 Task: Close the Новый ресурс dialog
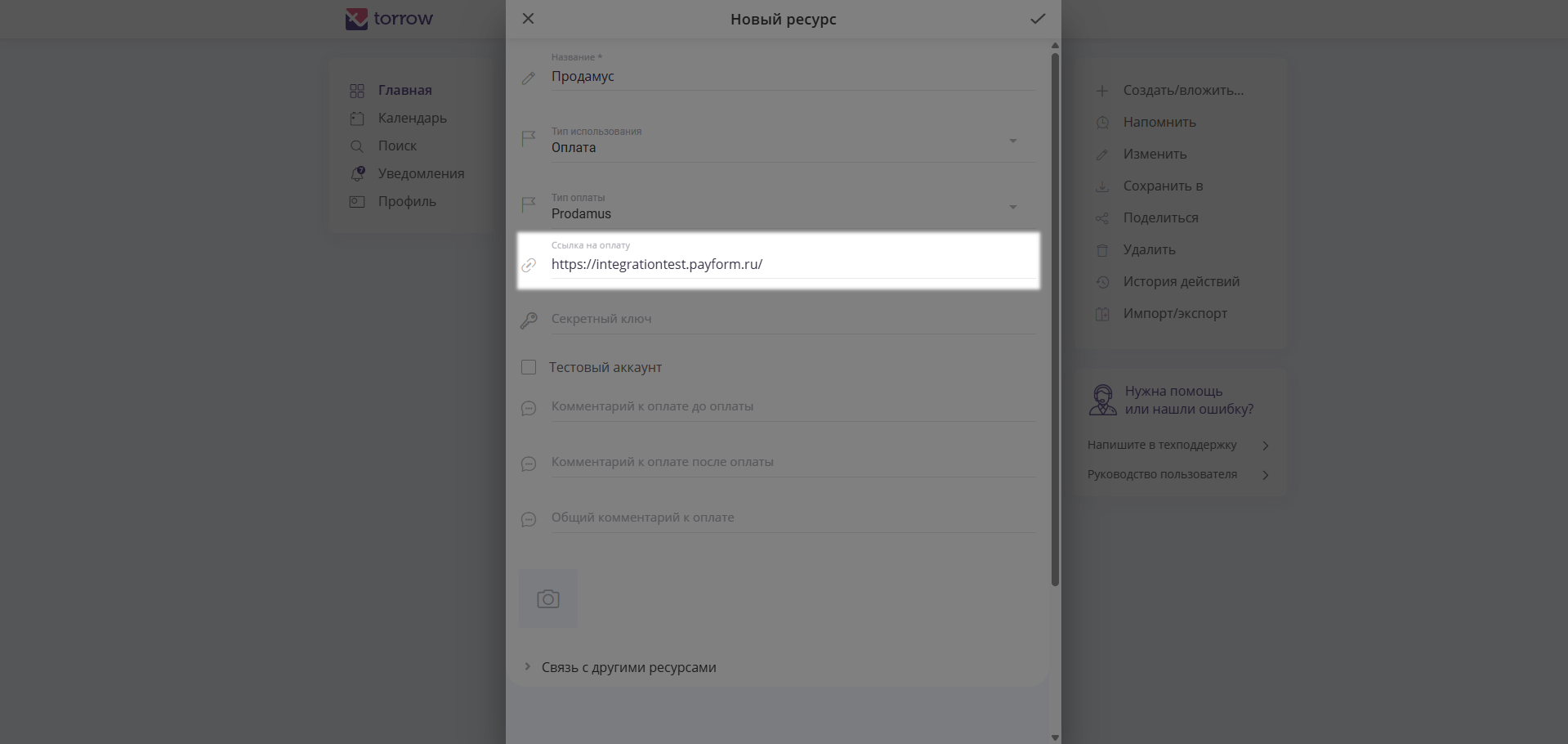point(529,19)
